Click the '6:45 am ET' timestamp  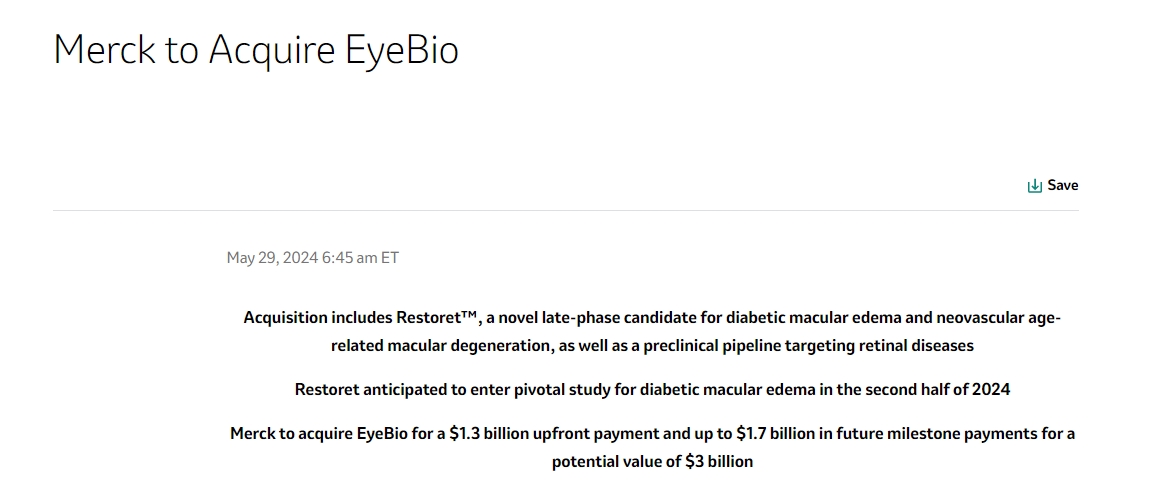tap(360, 258)
